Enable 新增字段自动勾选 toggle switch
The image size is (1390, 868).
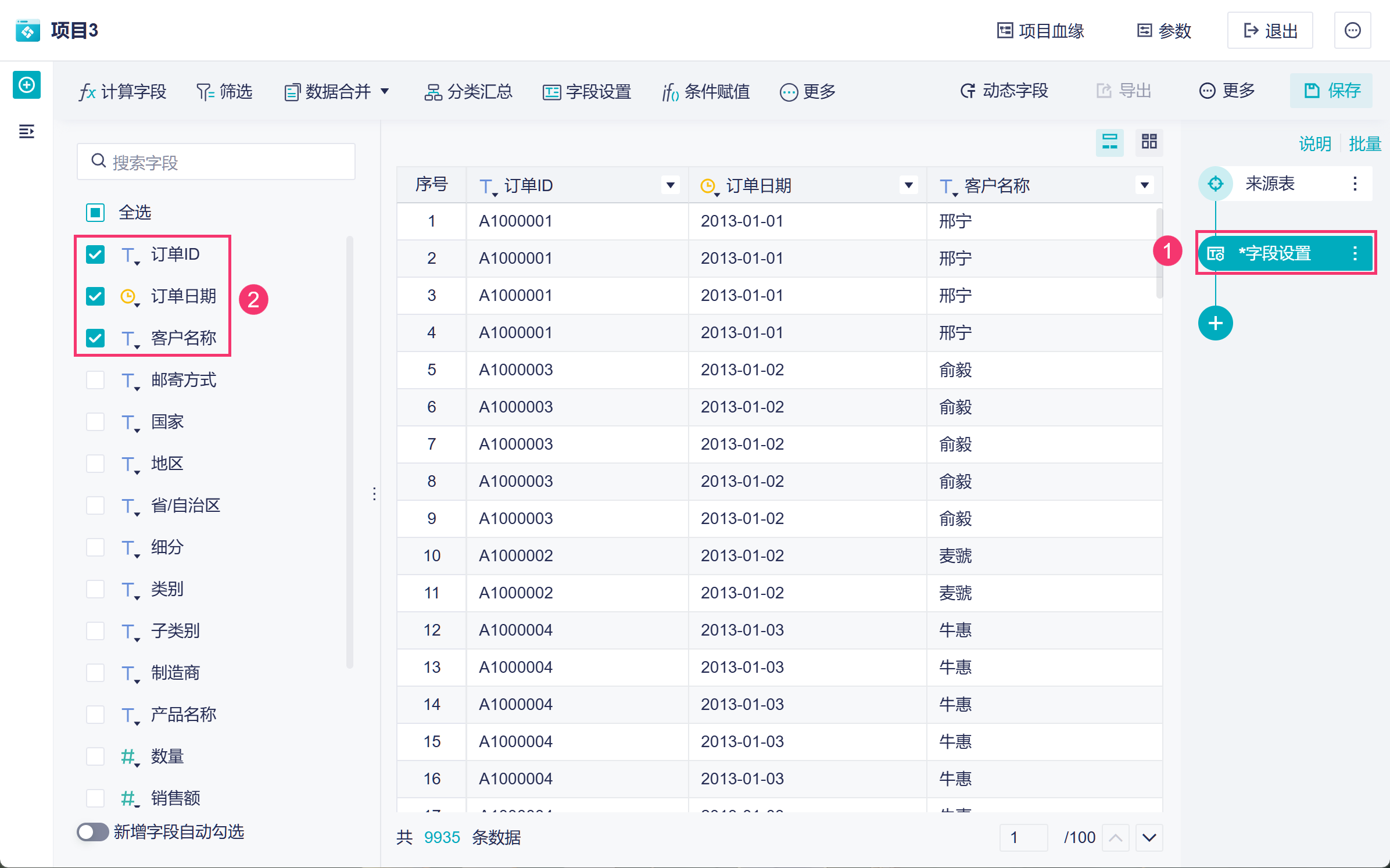93,831
